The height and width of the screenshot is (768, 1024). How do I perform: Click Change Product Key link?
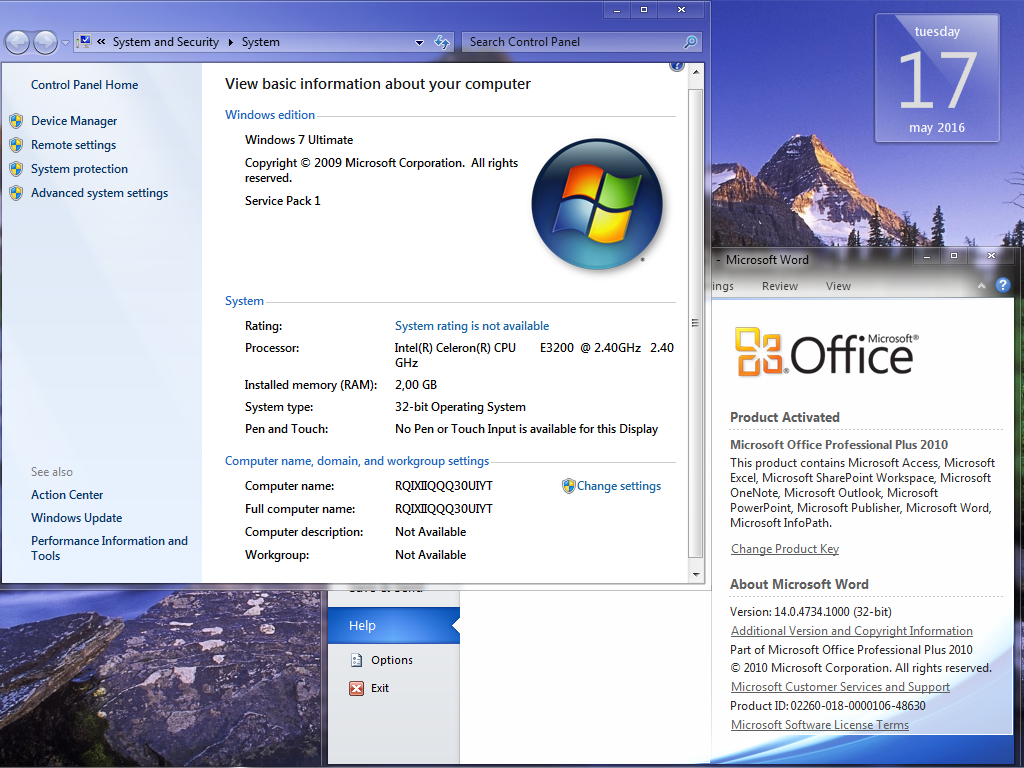[x=785, y=549]
